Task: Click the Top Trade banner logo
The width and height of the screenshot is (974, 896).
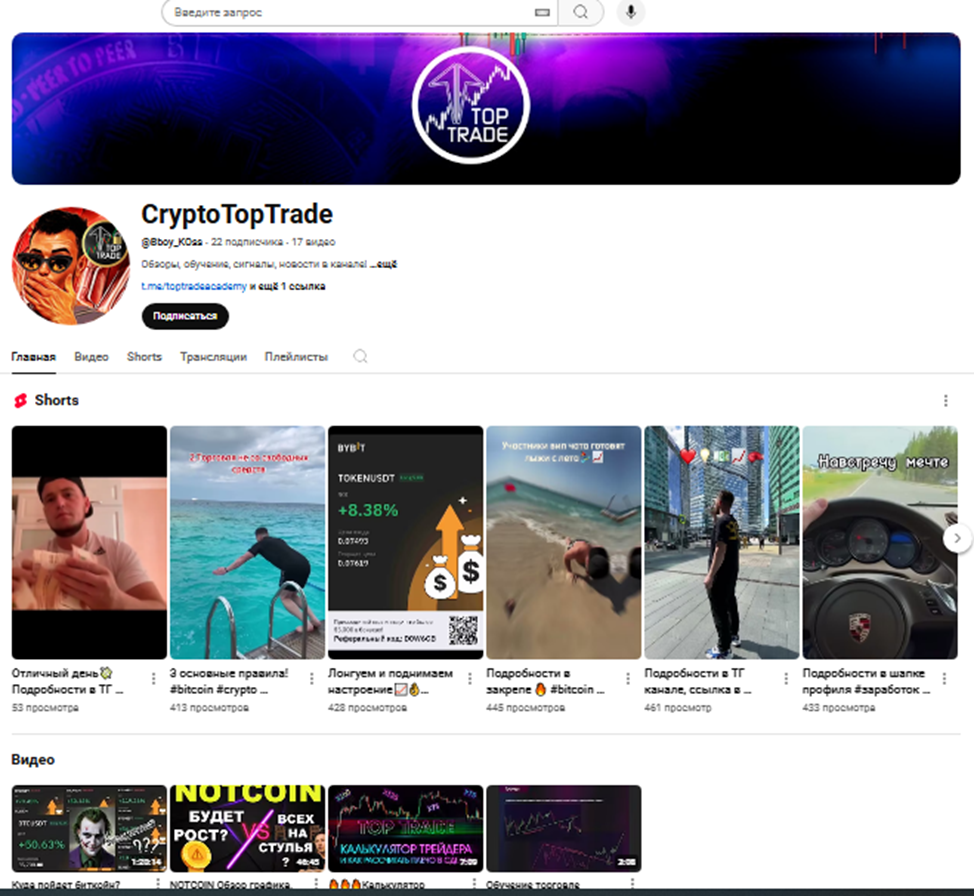Action: [x=470, y=106]
